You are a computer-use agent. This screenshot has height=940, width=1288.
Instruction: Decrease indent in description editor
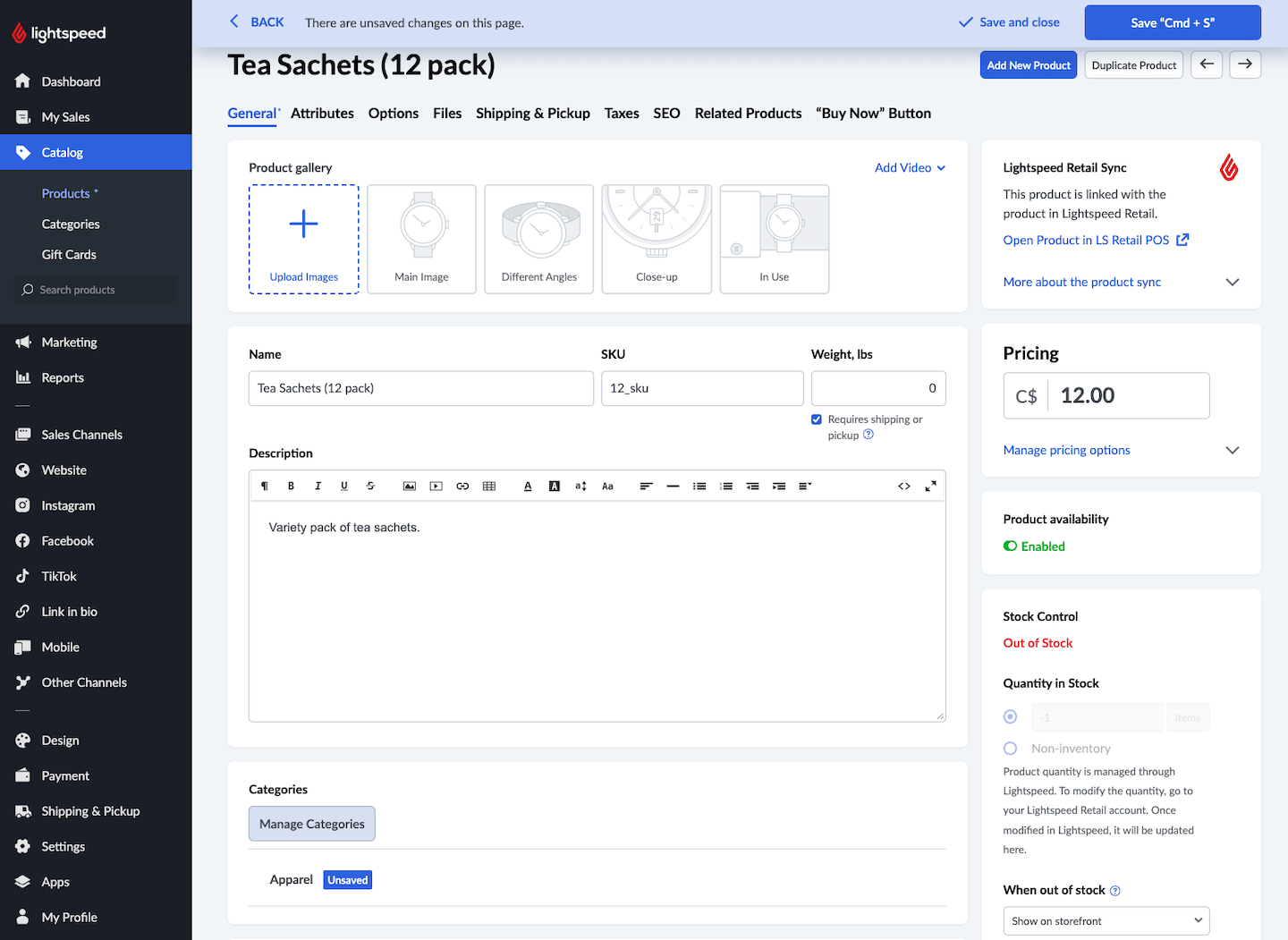(x=752, y=487)
